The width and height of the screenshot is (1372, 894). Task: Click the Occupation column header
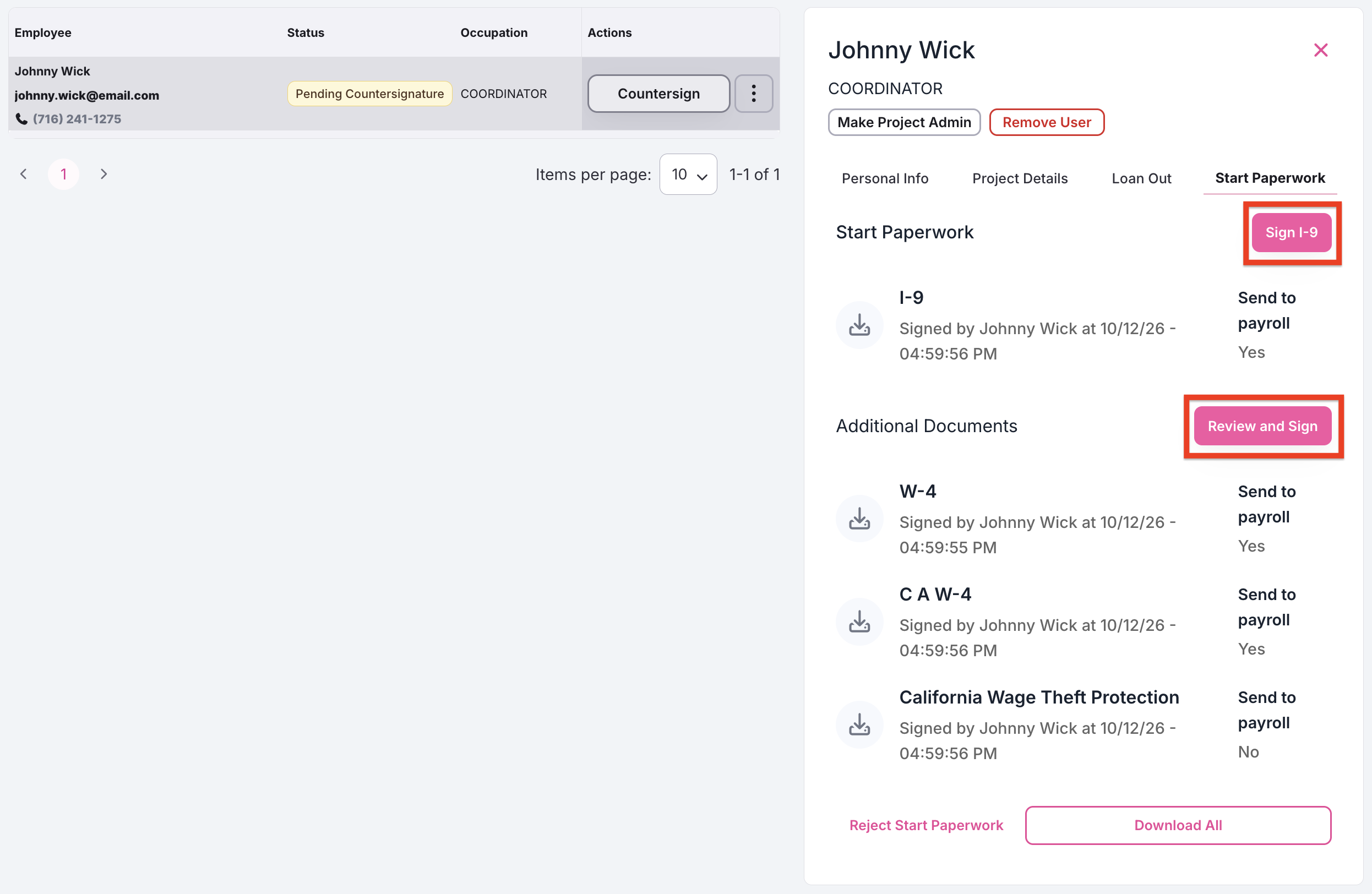pyautogui.click(x=494, y=32)
